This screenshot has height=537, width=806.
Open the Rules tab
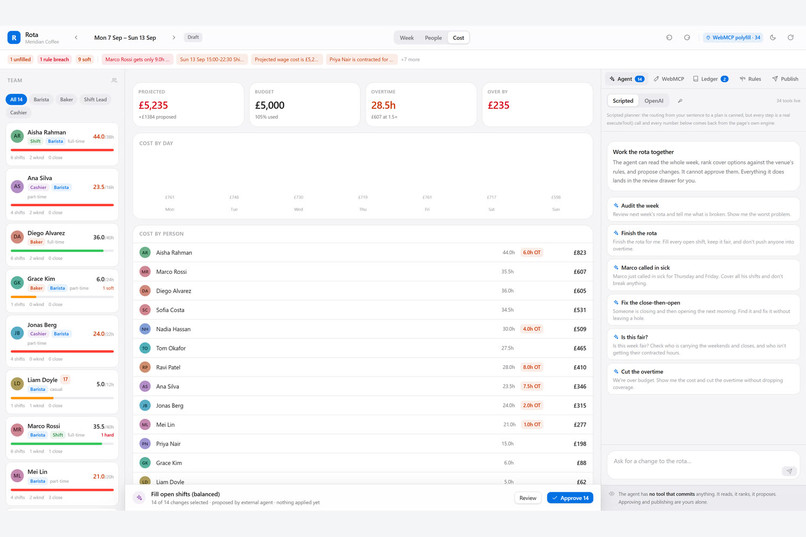click(x=750, y=79)
